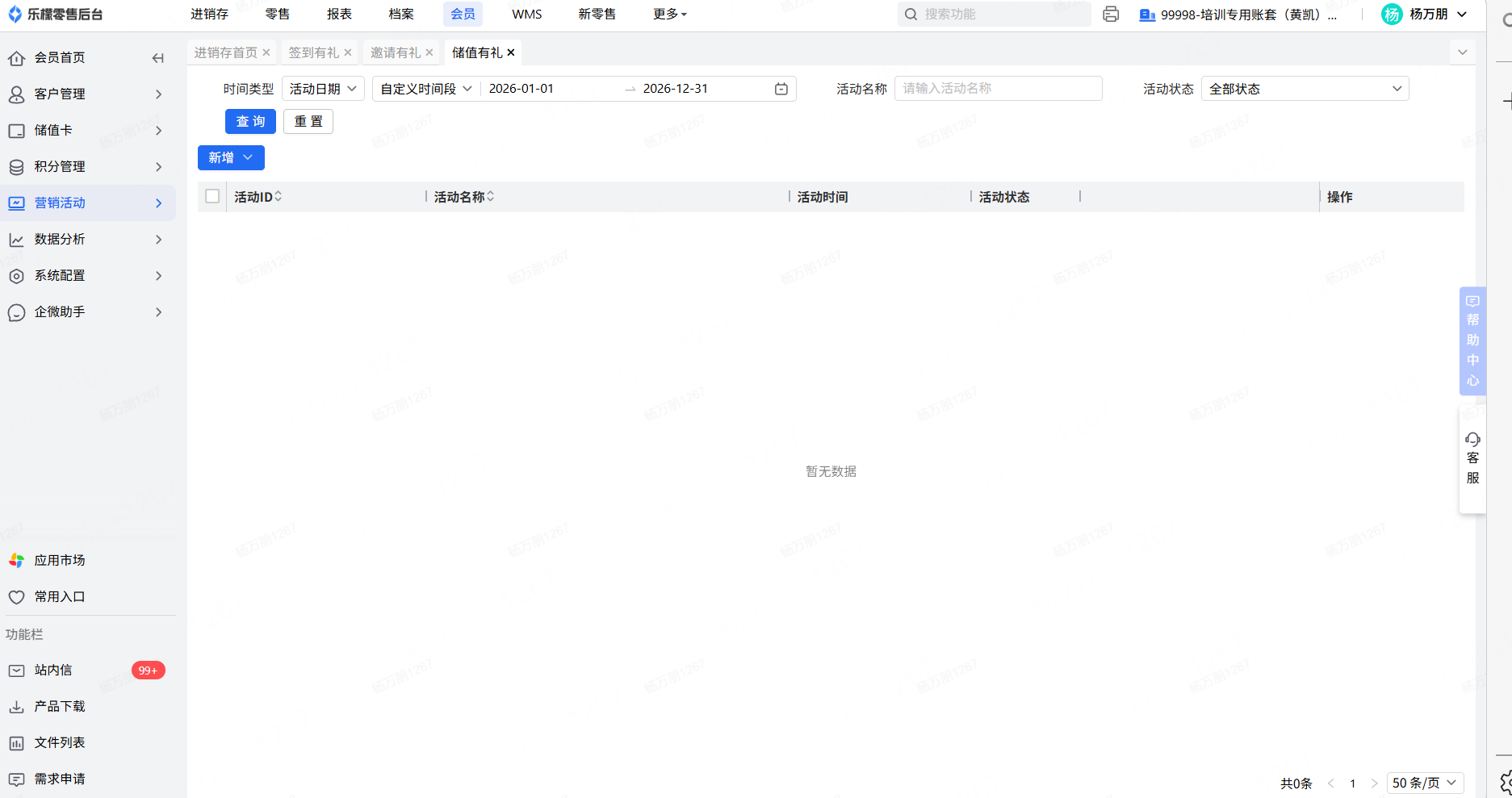Click the 数据分析 chart icon
This screenshot has height=798, width=1512.
click(x=16, y=239)
